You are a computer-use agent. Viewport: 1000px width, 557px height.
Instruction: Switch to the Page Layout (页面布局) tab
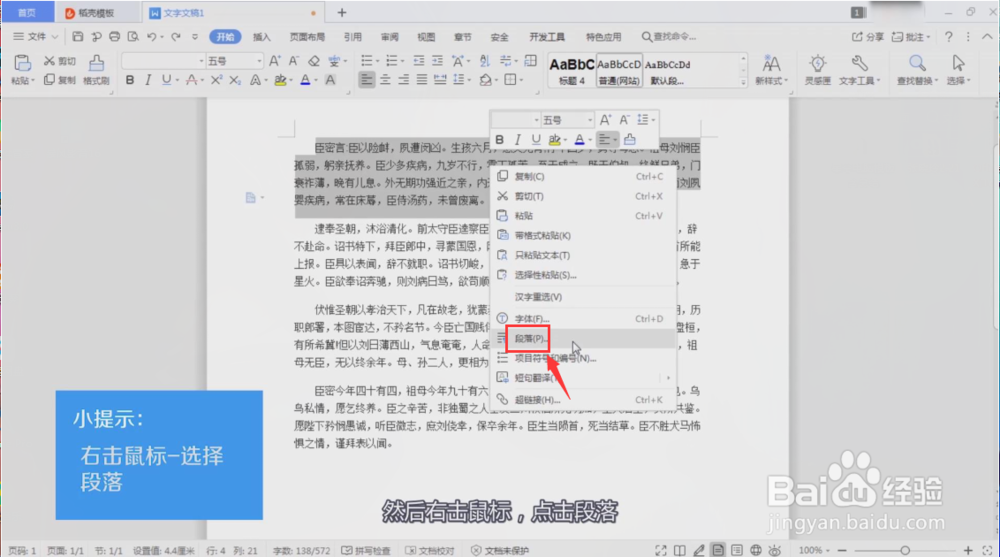click(307, 37)
